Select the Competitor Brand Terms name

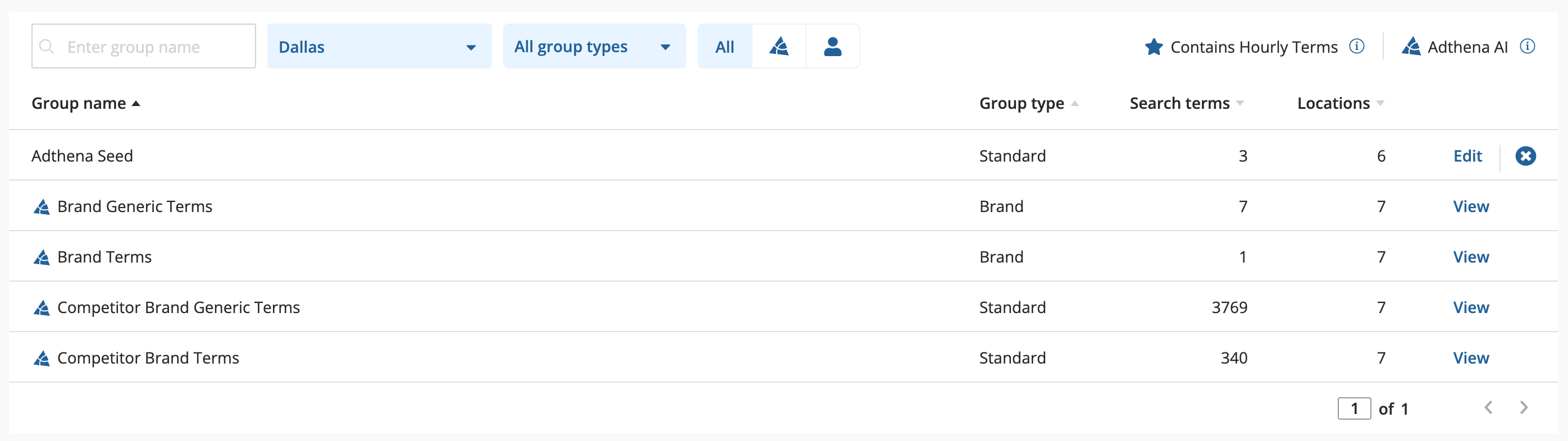[x=148, y=359]
